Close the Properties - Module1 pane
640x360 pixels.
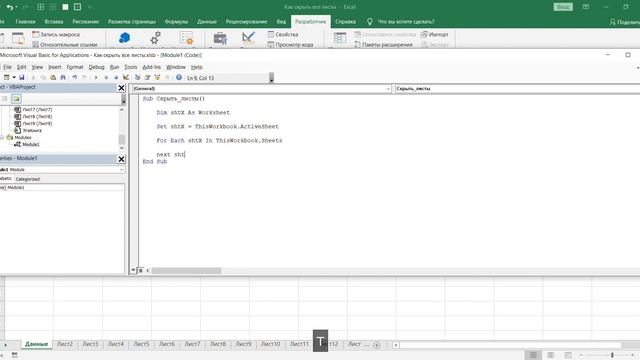(x=121, y=159)
